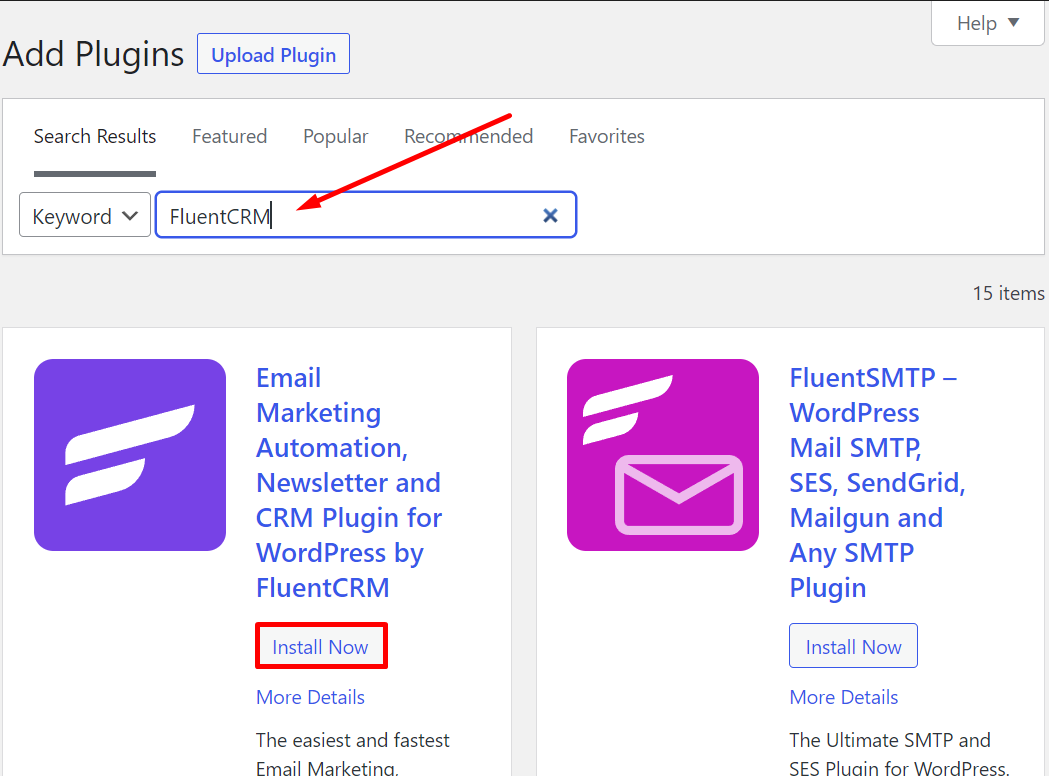Focus the plugin search input field

click(x=366, y=215)
